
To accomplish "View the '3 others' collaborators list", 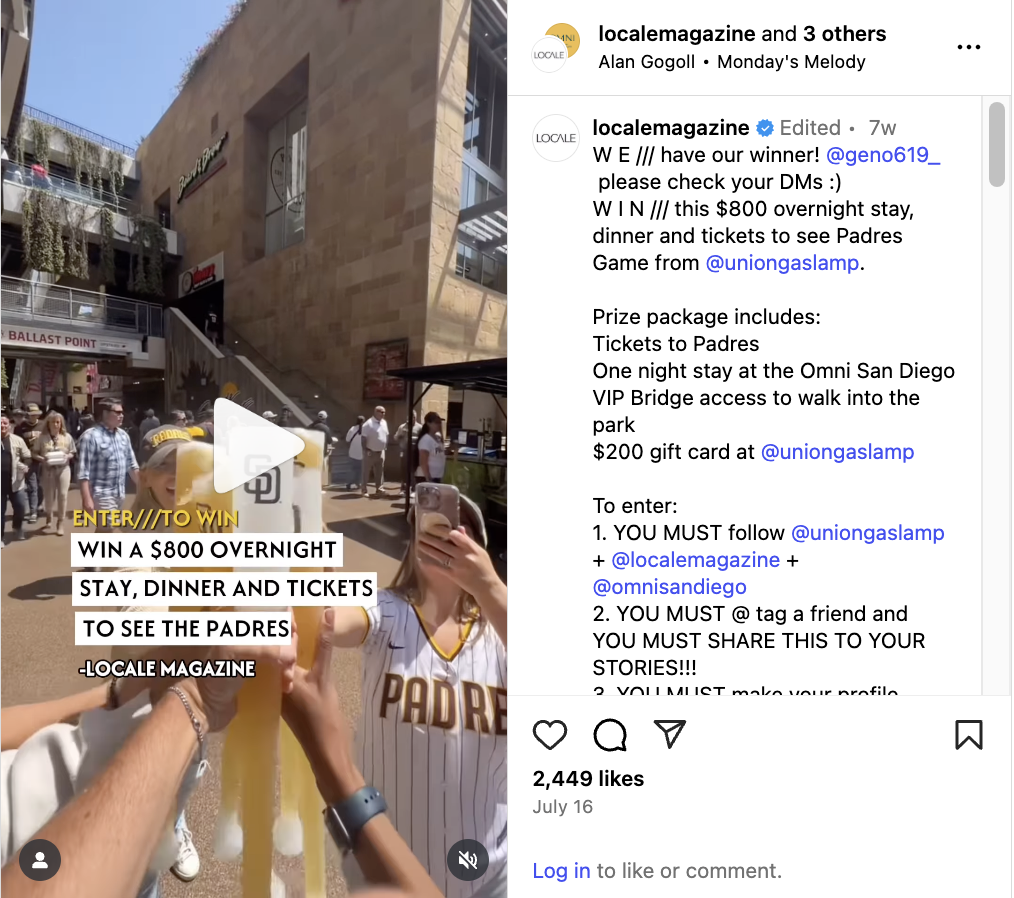I will [x=845, y=34].
